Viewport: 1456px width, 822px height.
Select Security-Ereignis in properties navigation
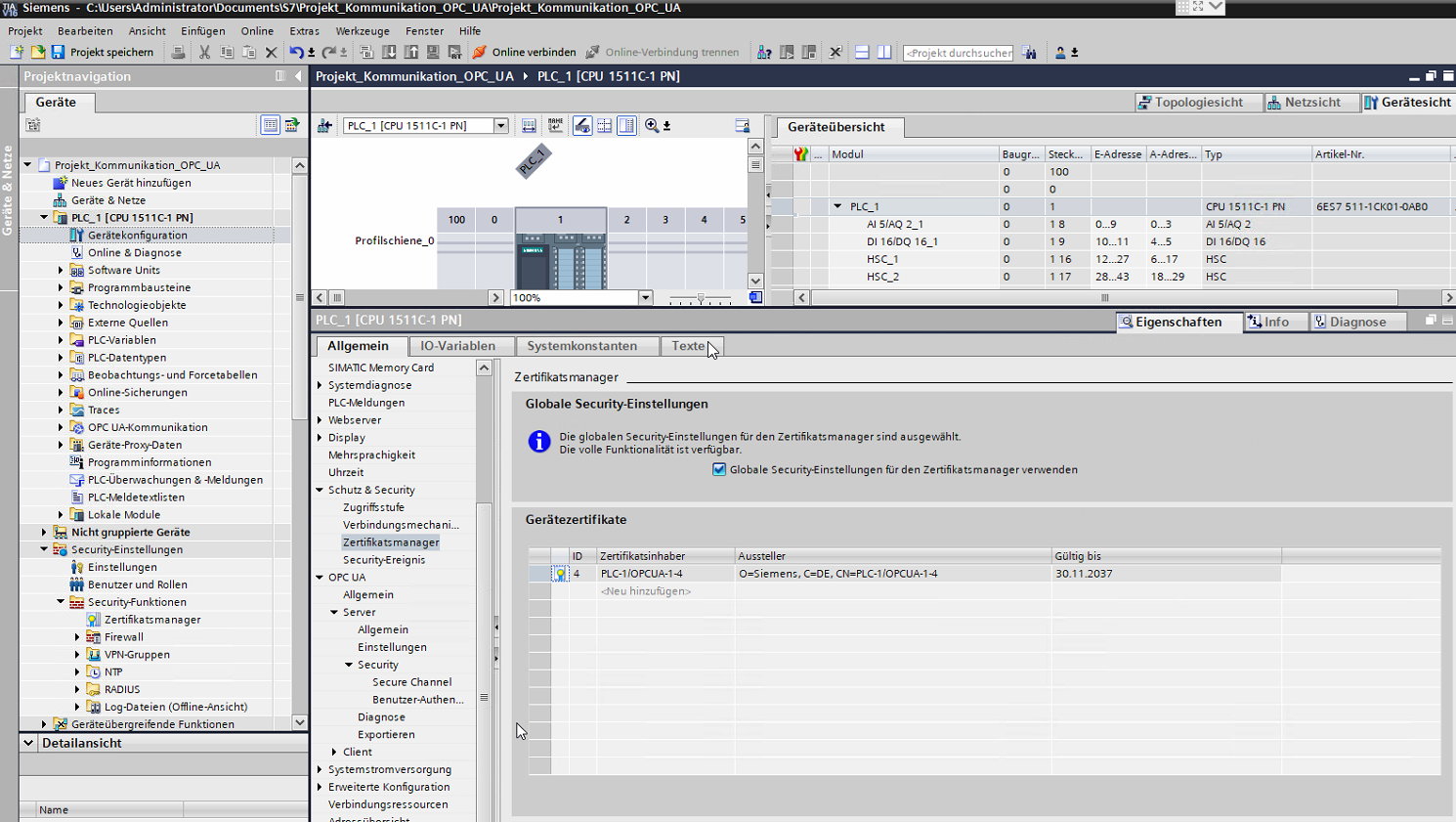pos(384,560)
